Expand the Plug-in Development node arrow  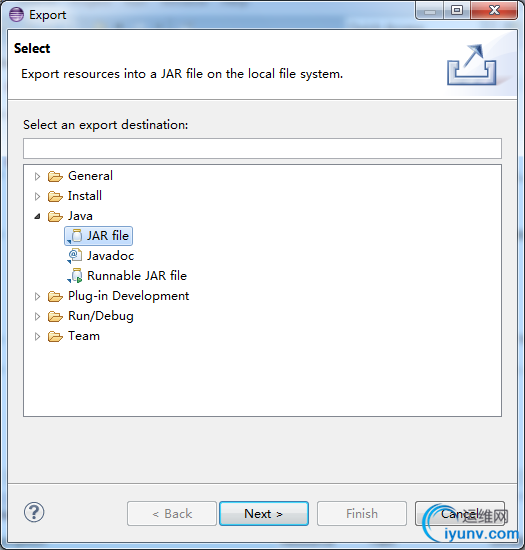(37, 297)
